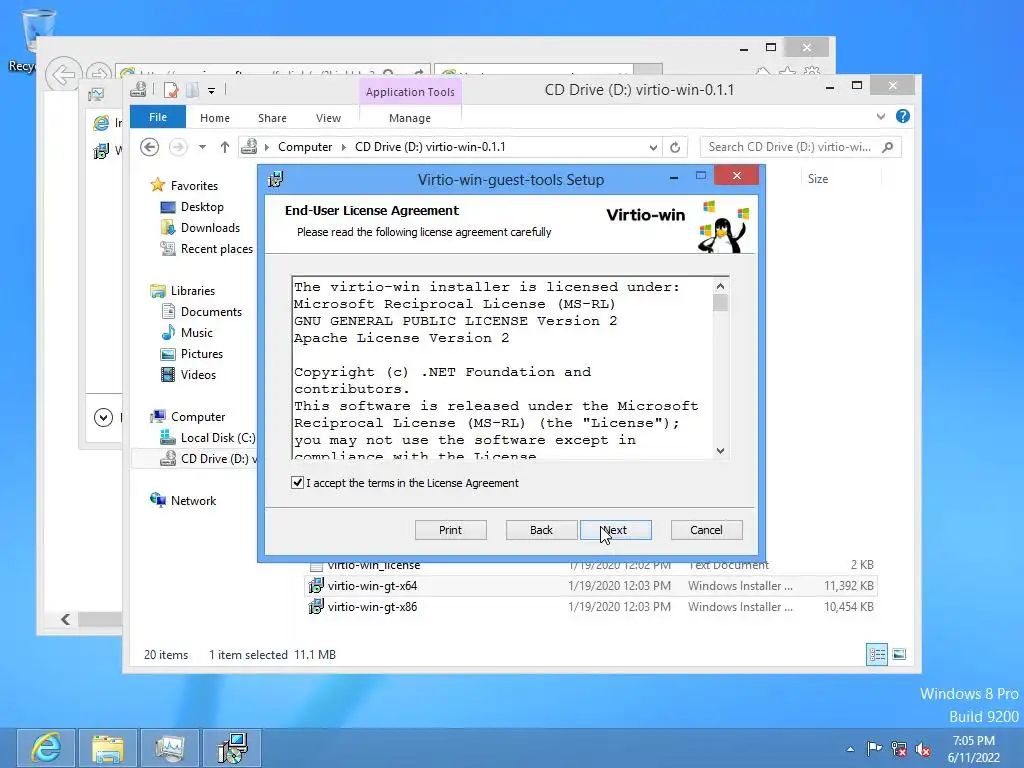Image resolution: width=1024 pixels, height=768 pixels.
Task: Expand the ribbon with chevron arrow
Action: click(881, 116)
